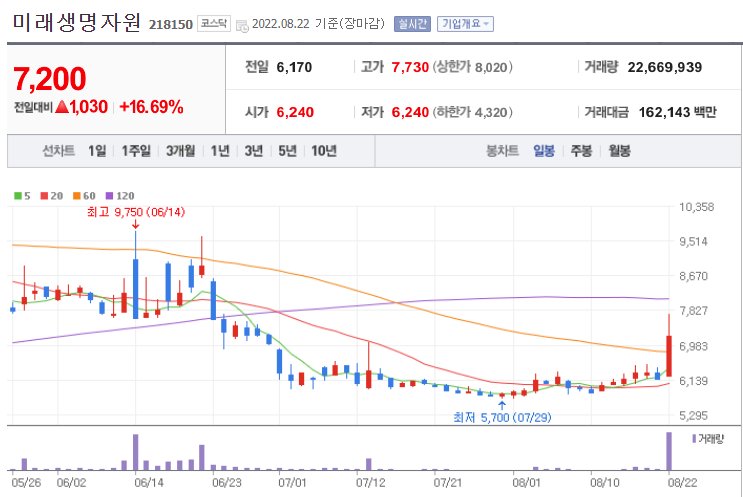Click the 미래생명자원 stock name
The width and height of the screenshot is (743, 497).
[76, 22]
